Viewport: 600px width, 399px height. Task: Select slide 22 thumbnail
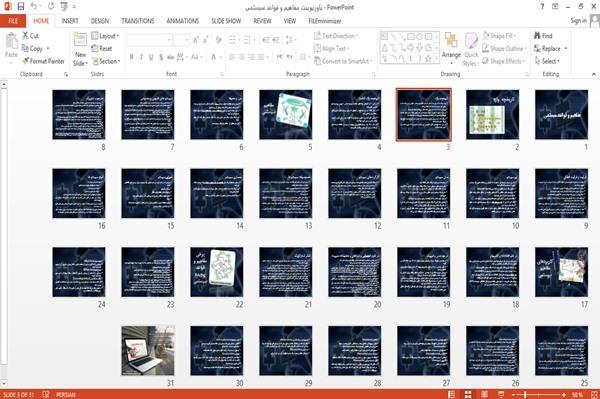pos(217,272)
